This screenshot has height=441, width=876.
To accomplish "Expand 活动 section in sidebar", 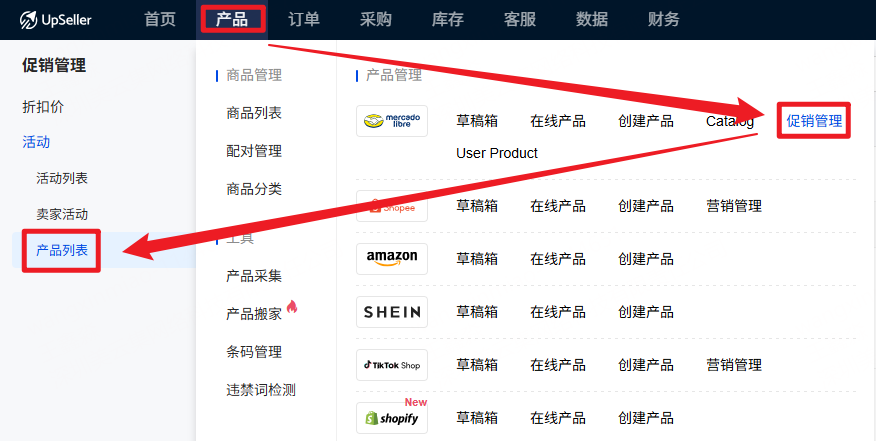I will pos(36,142).
